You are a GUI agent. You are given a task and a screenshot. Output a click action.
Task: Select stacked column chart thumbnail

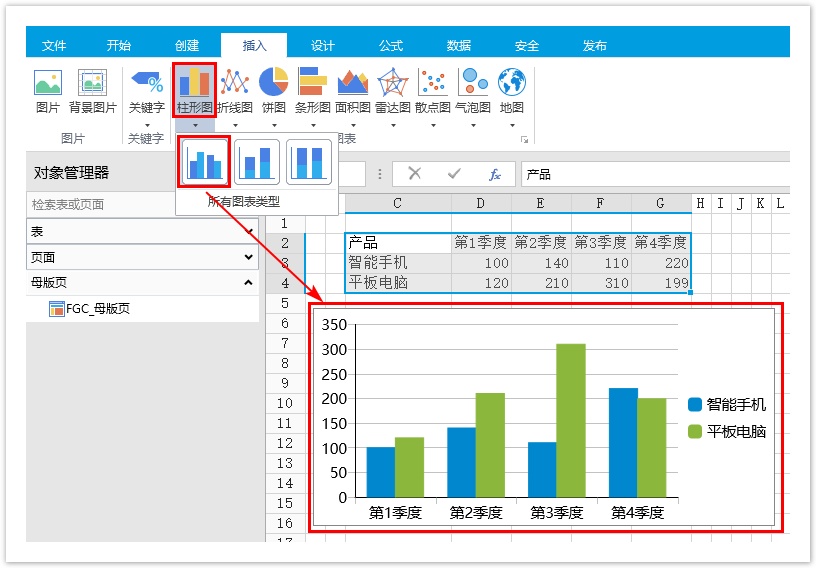pos(257,162)
